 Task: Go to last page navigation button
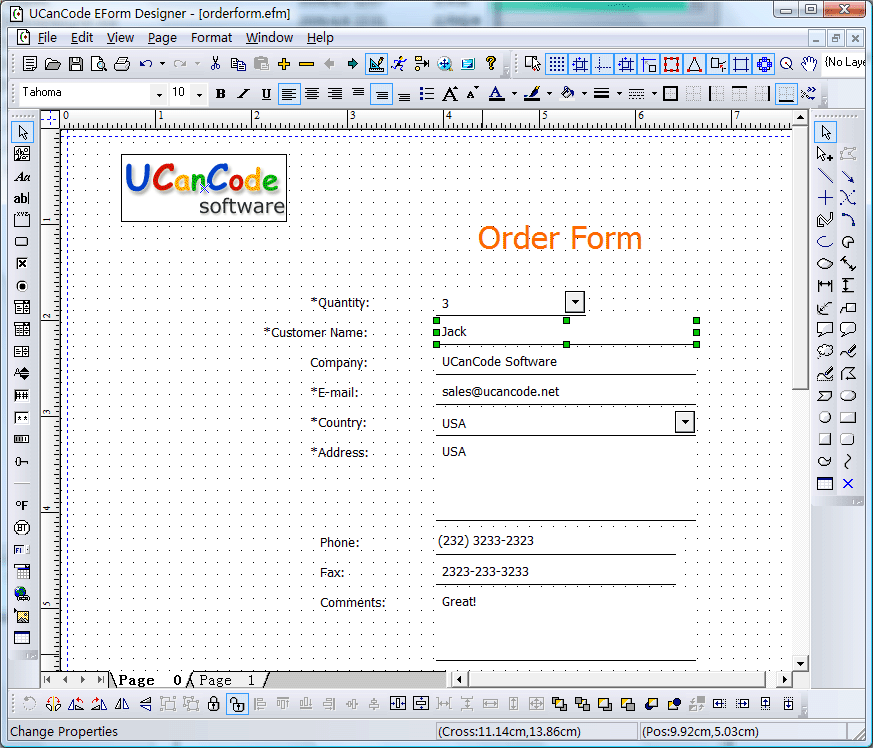[x=100, y=679]
